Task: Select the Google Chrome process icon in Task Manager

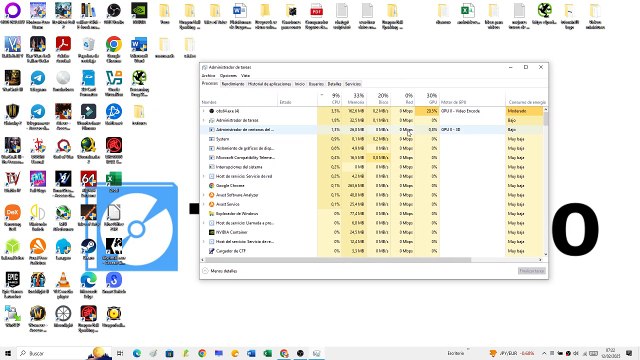Action: tap(211, 186)
